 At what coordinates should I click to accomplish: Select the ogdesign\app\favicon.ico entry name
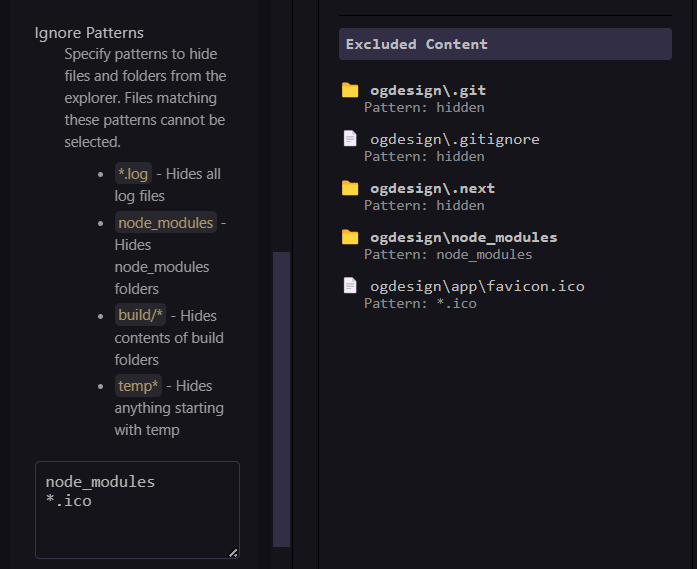[x=477, y=286]
